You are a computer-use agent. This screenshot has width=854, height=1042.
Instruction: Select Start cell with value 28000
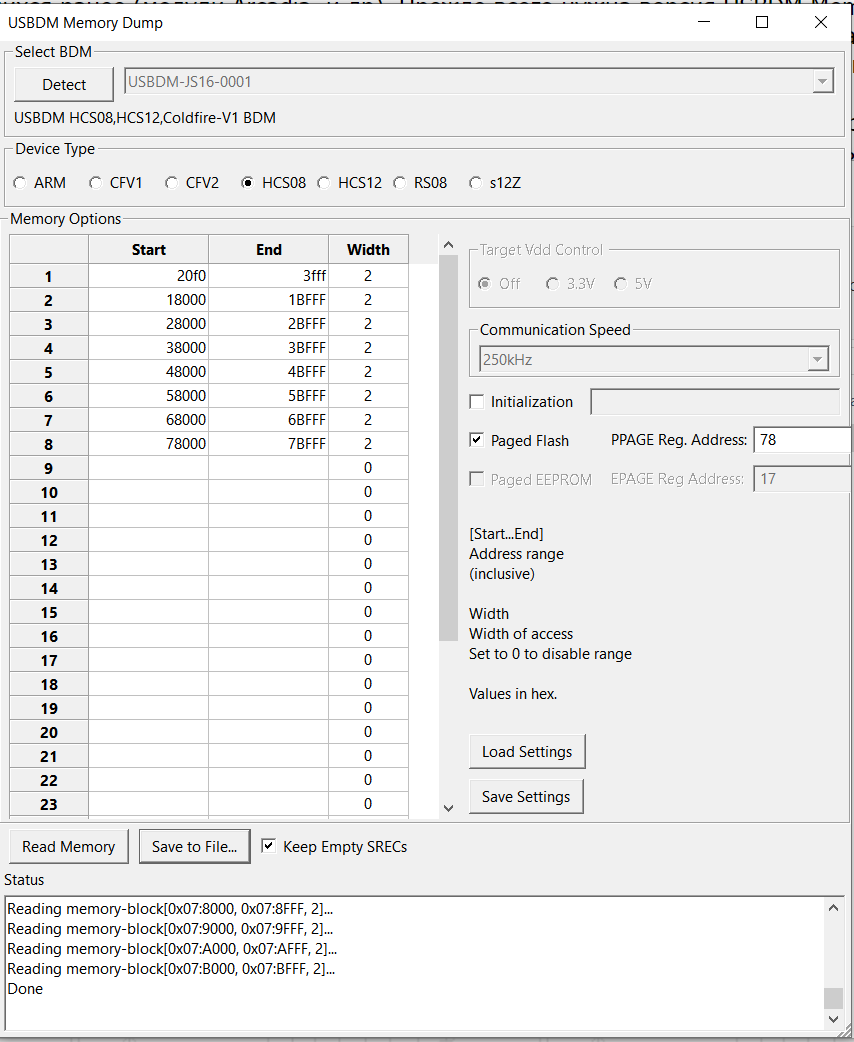click(148, 324)
